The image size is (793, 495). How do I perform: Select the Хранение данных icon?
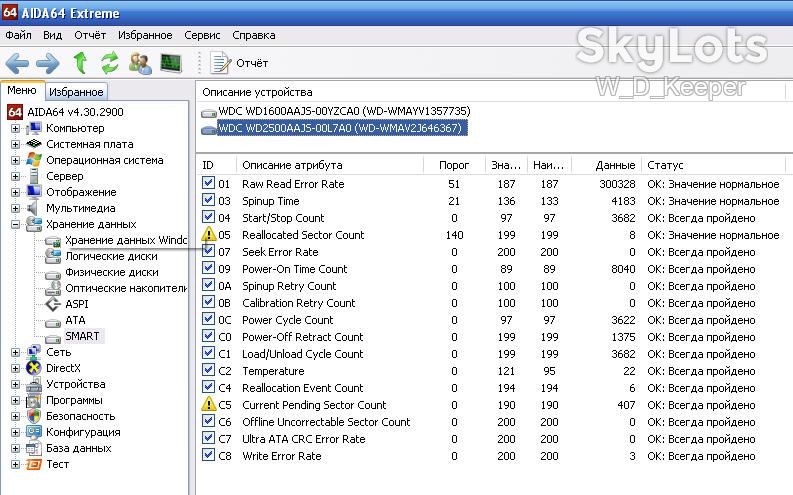[34, 224]
